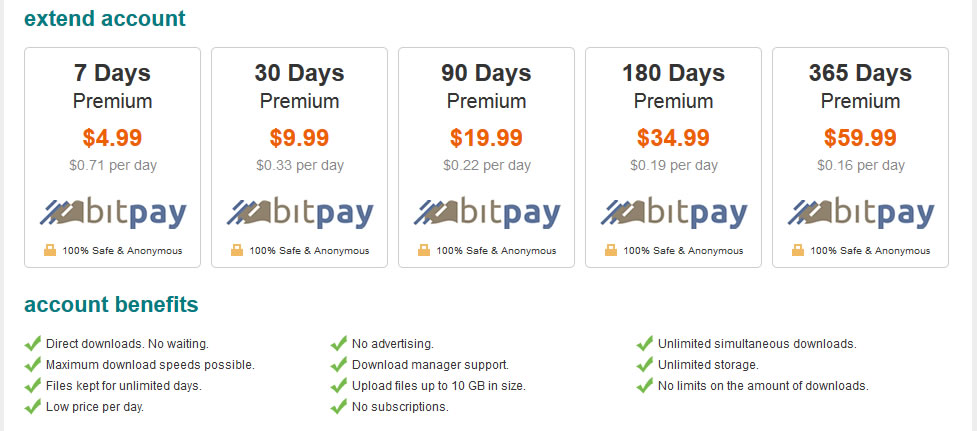Click the checkmark next to Low price per day

click(x=32, y=407)
